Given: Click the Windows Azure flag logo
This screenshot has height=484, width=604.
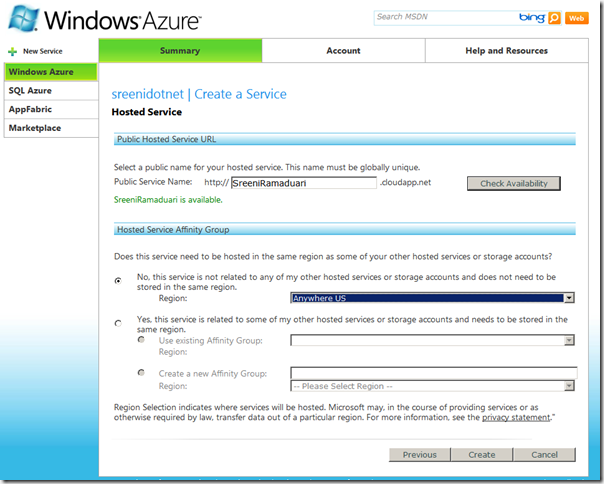Looking at the screenshot, I should (x=24, y=18).
